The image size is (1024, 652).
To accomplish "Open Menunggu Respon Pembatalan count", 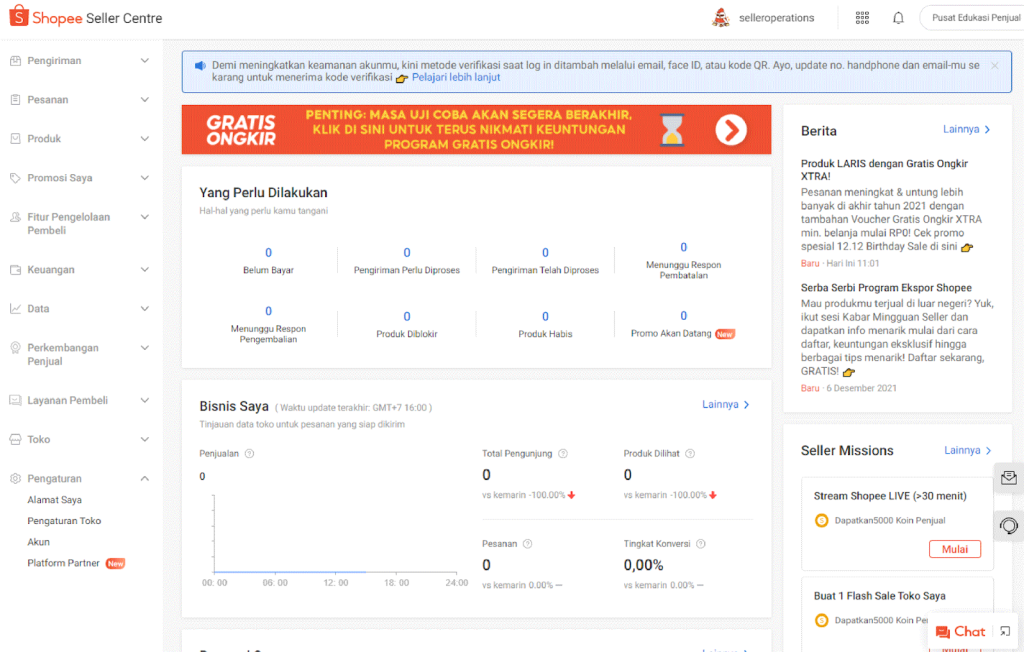I will pos(684,248).
